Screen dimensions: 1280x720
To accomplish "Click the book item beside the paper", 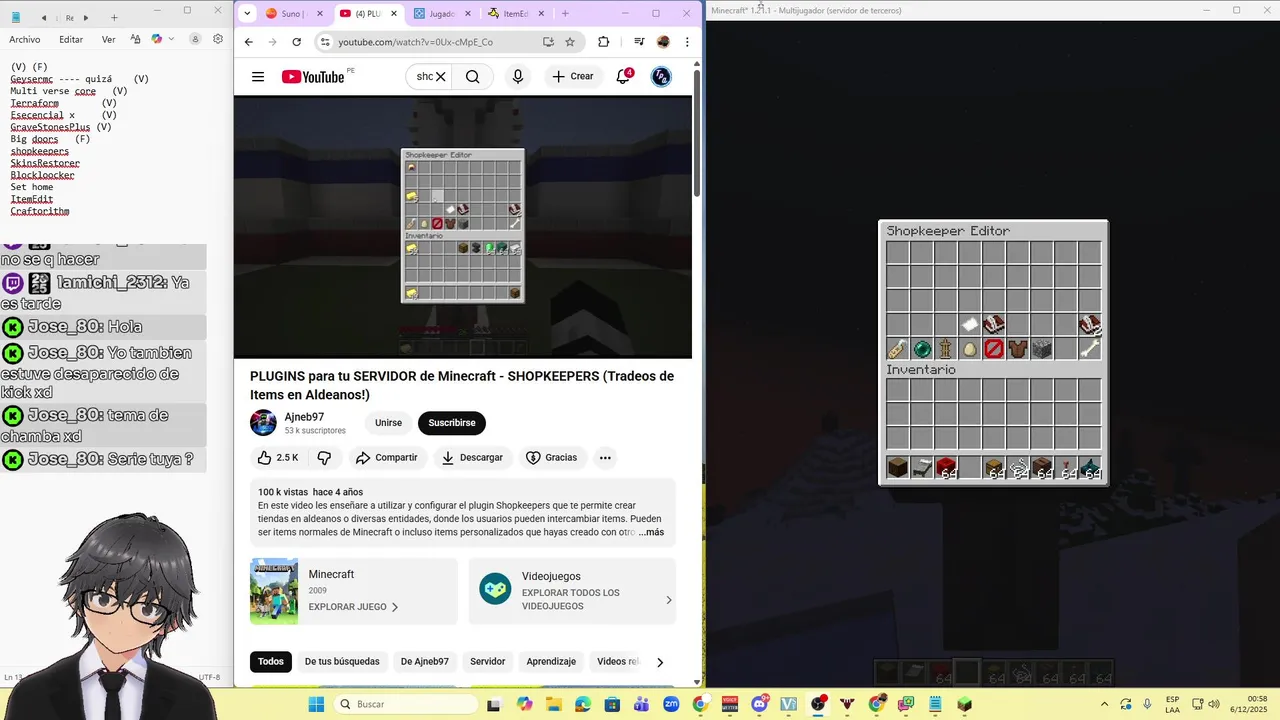I will [993, 324].
